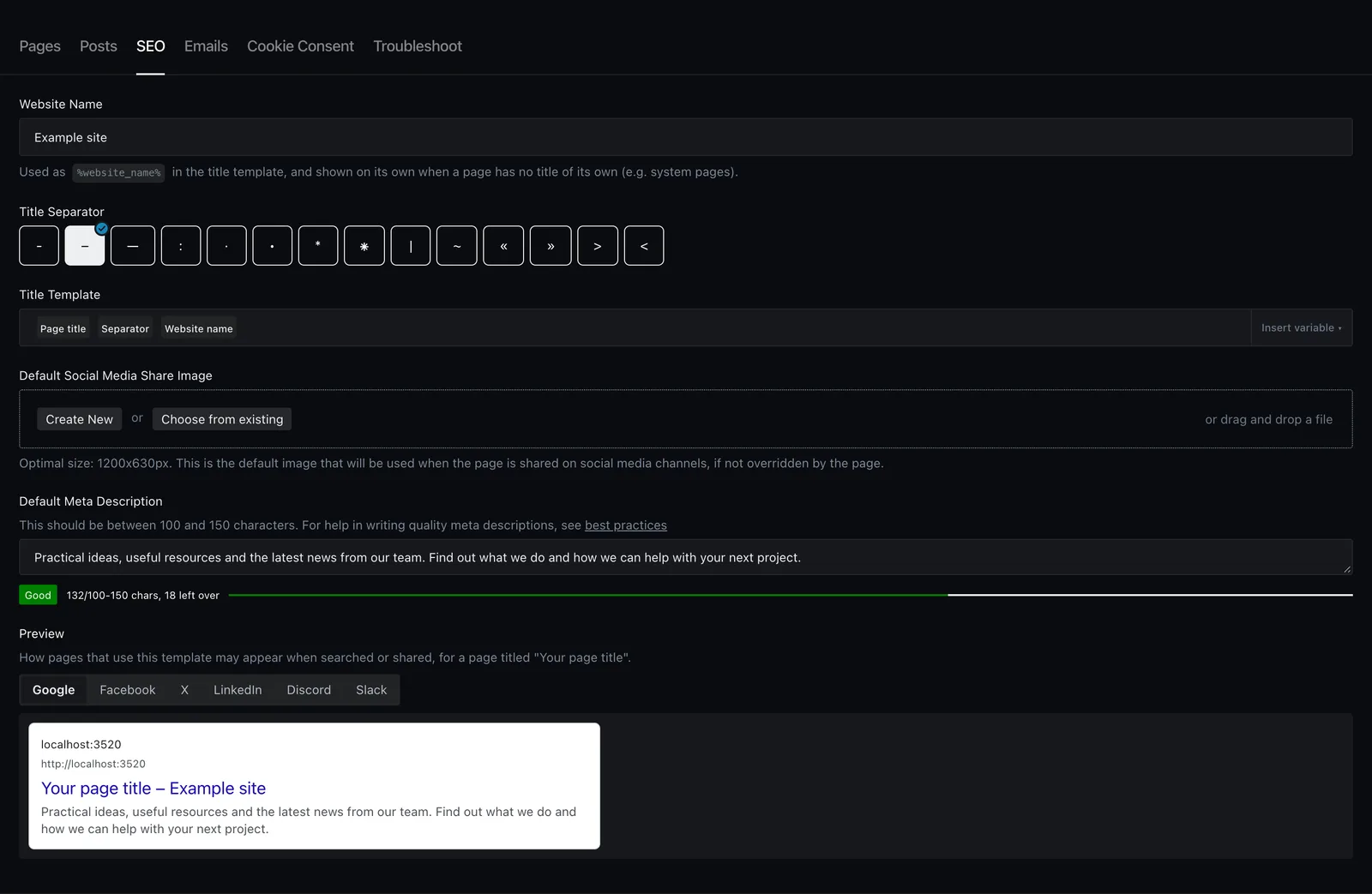1372x894 pixels.
Task: Click the Title Template field empty area
Action: (742, 328)
